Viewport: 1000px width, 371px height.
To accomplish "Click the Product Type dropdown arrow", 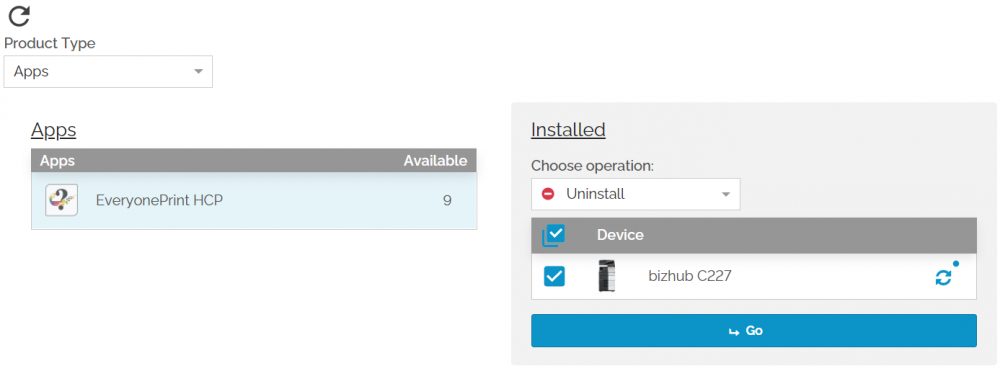I will point(198,71).
